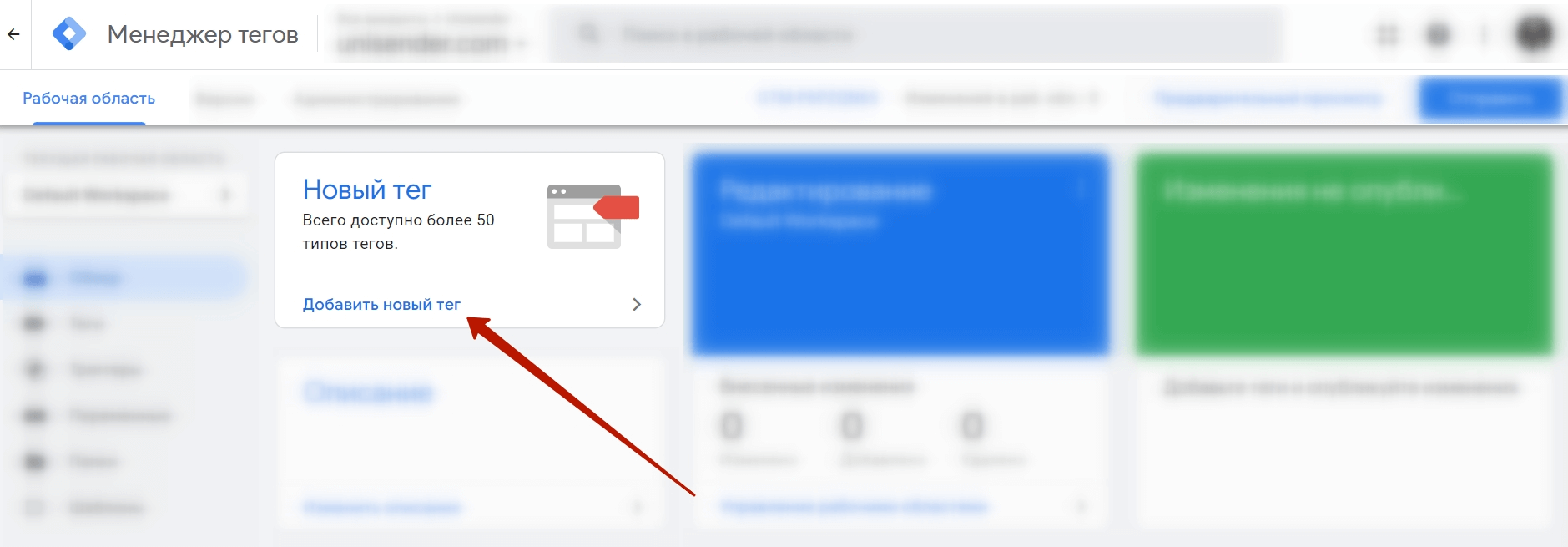Viewport: 1568px width, 547px height.
Task: Open the help icon in the header
Action: pos(1439,34)
